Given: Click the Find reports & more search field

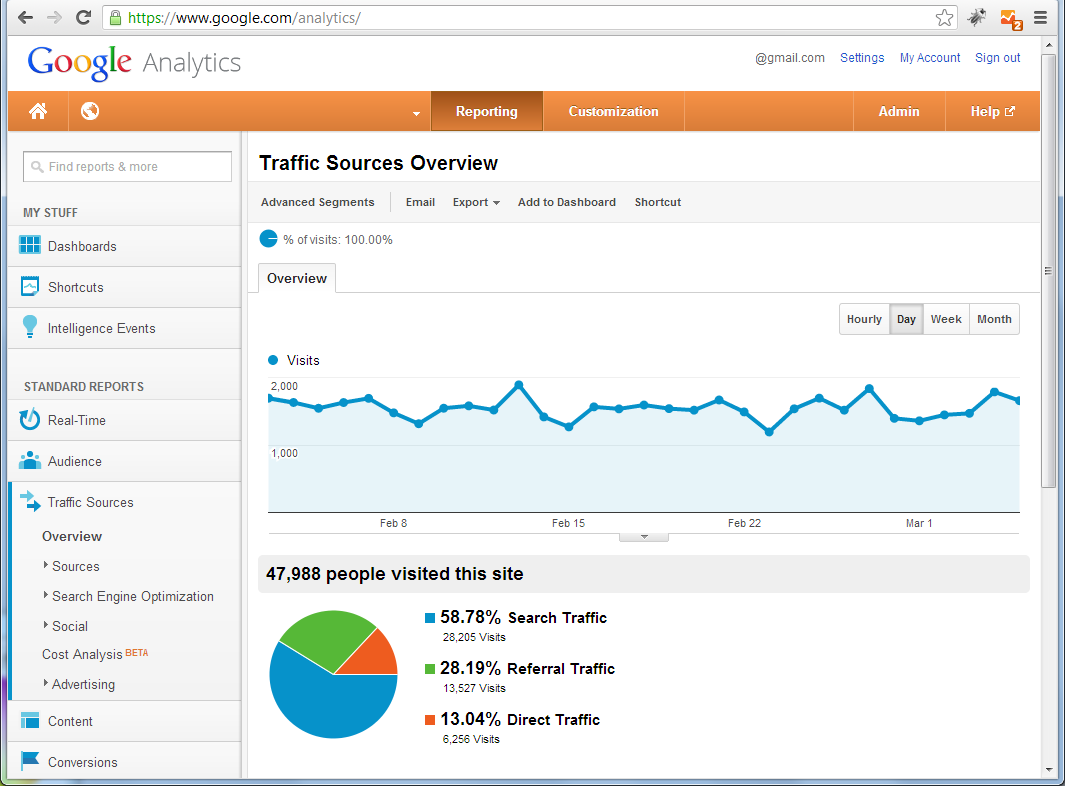Looking at the screenshot, I should tap(128, 166).
